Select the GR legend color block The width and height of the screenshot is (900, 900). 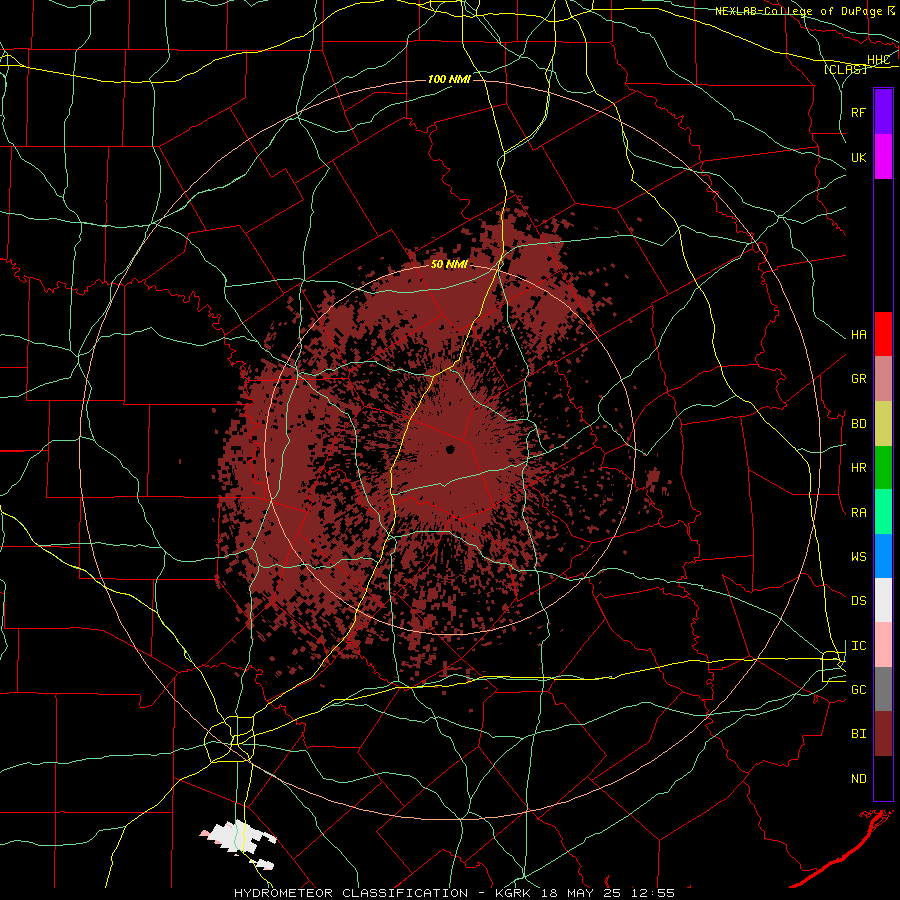(x=883, y=379)
